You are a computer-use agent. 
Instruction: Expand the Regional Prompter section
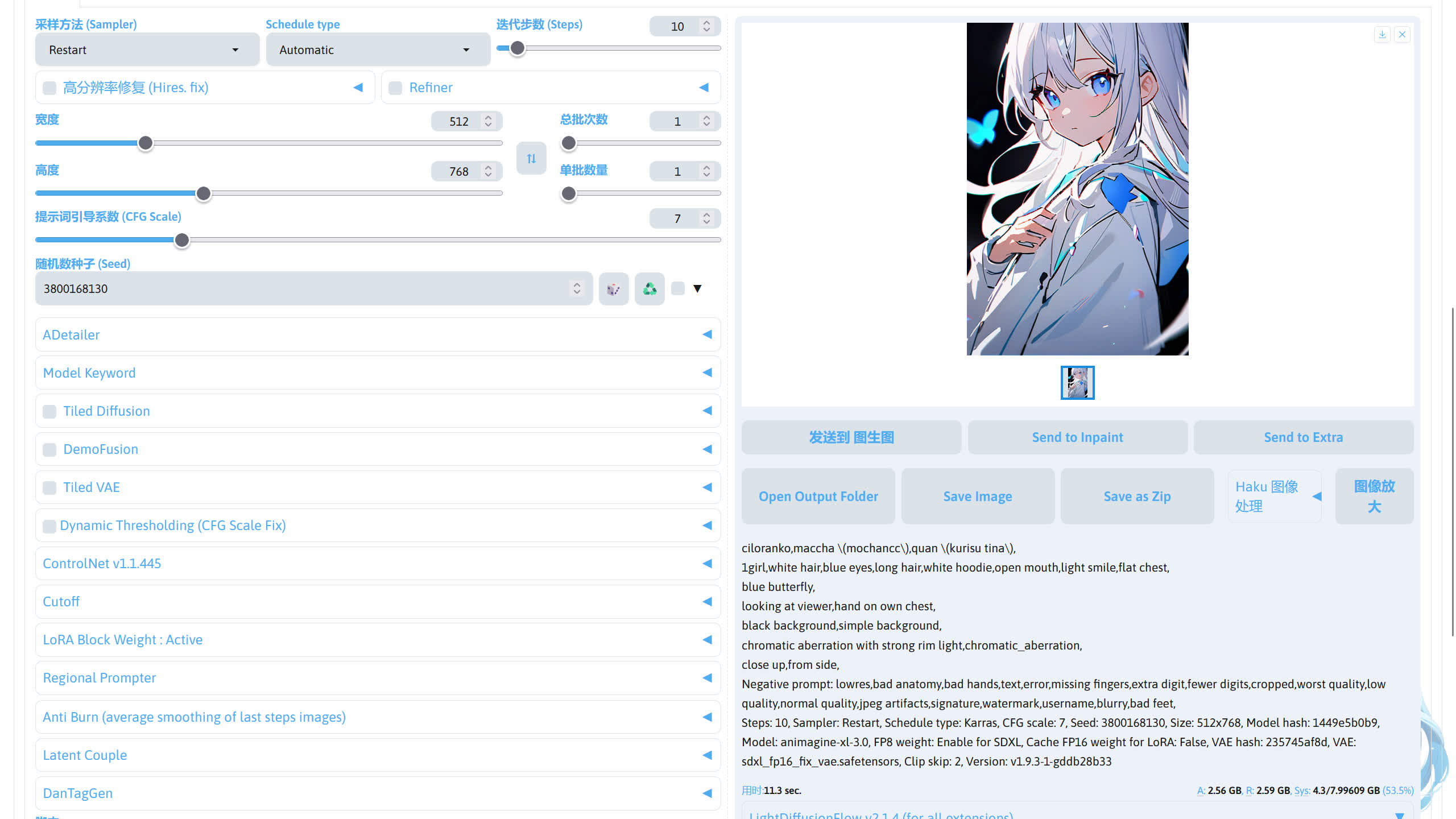[x=707, y=678]
